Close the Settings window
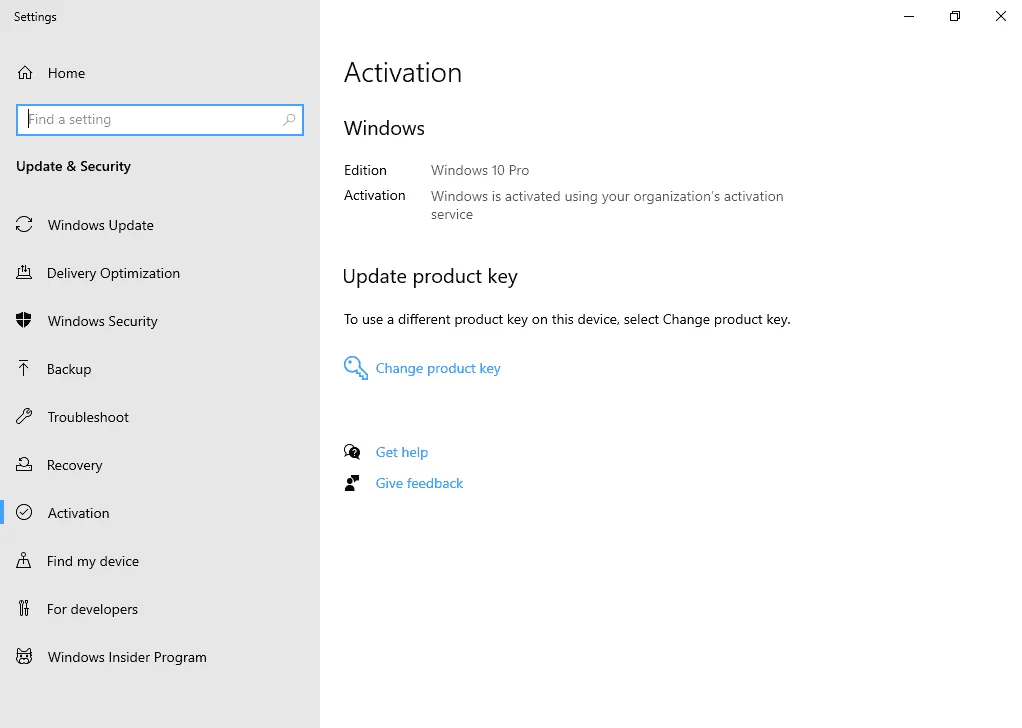 click(1000, 16)
